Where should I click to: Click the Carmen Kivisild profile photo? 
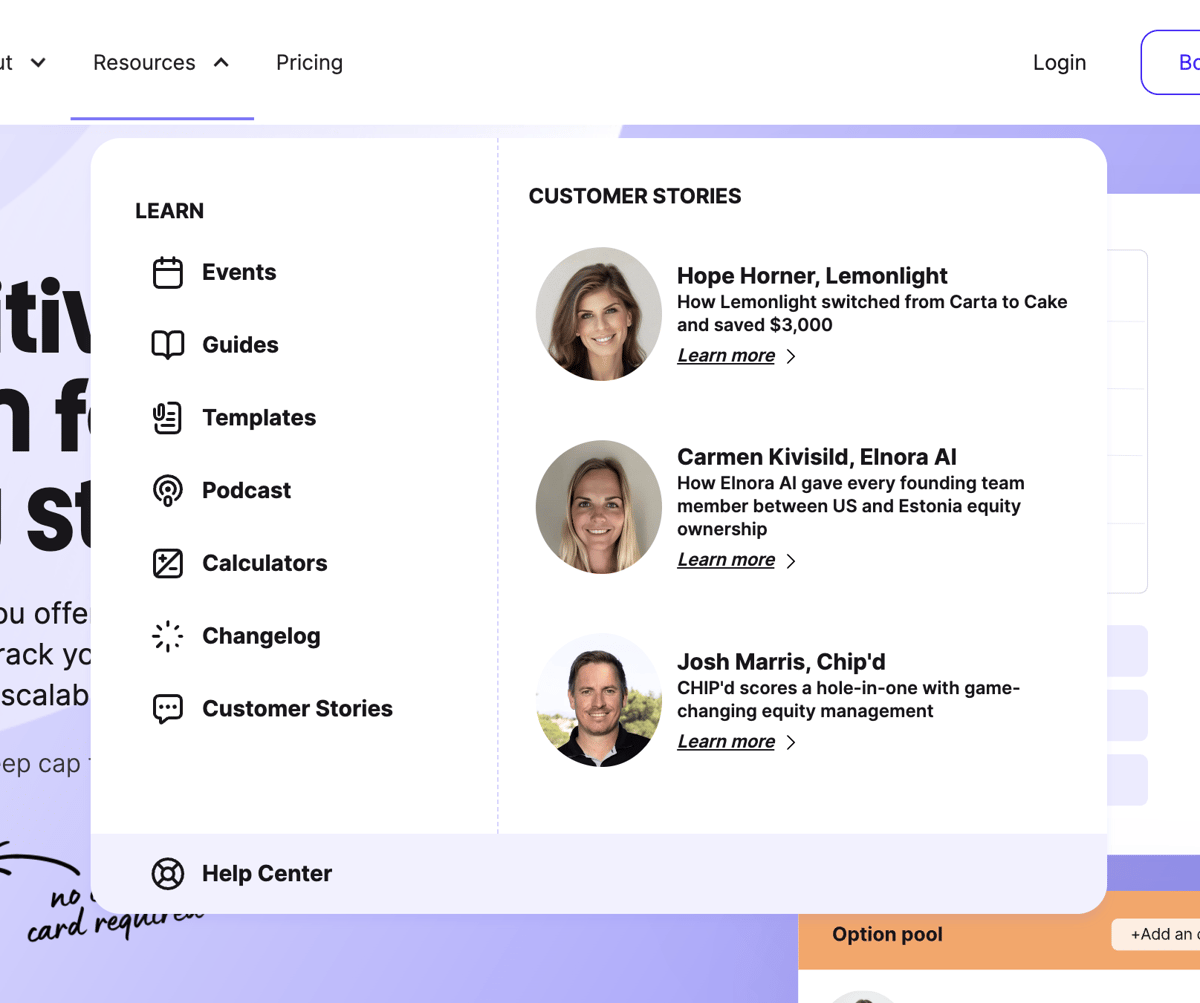(598, 506)
